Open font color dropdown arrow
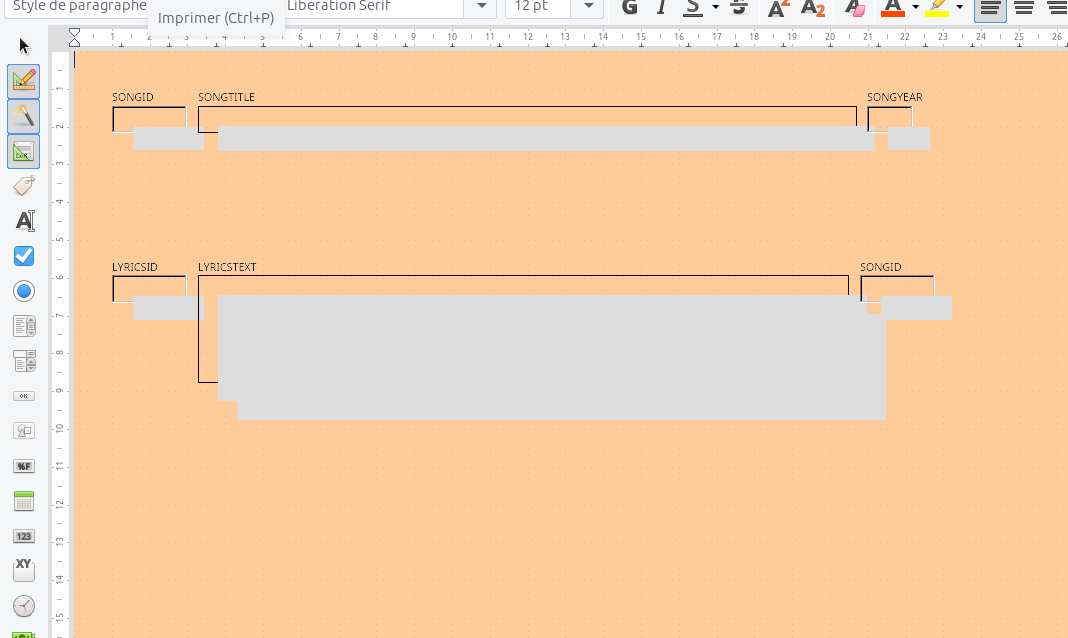 point(915,7)
